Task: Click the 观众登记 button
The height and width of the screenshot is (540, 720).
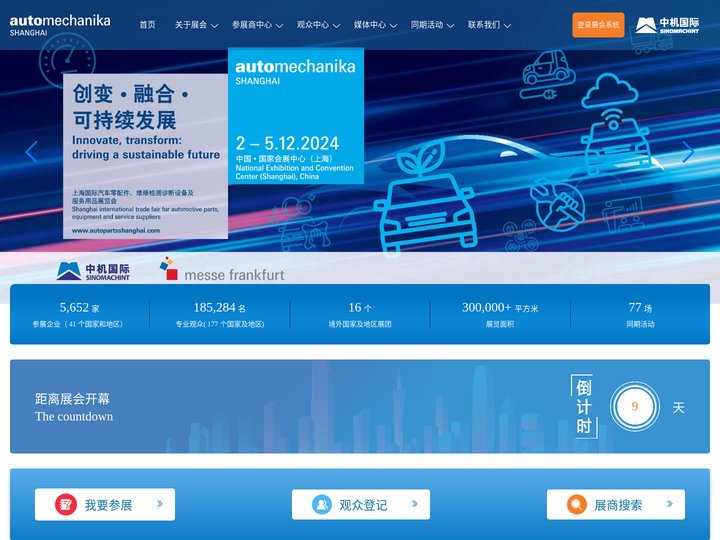Action: [361, 505]
